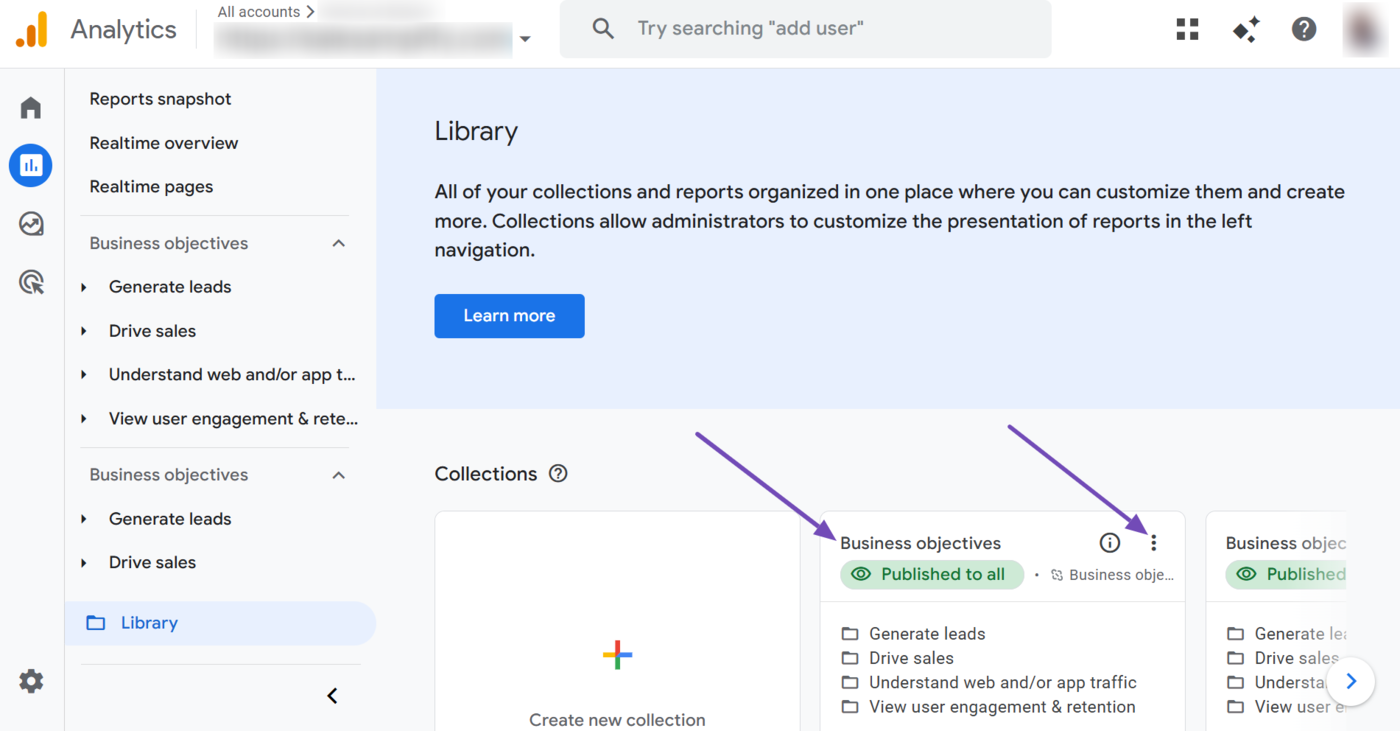Open the Google apps grid icon

point(1186,29)
